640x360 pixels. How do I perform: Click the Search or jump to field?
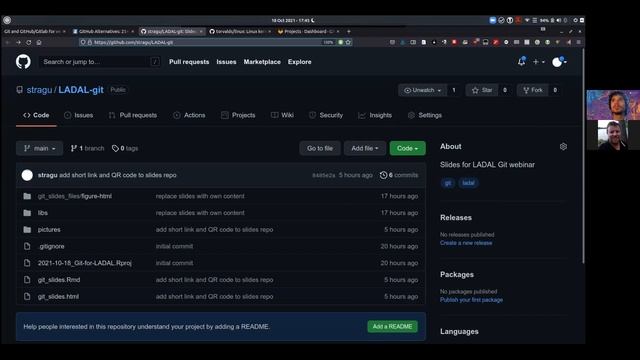(x=100, y=62)
